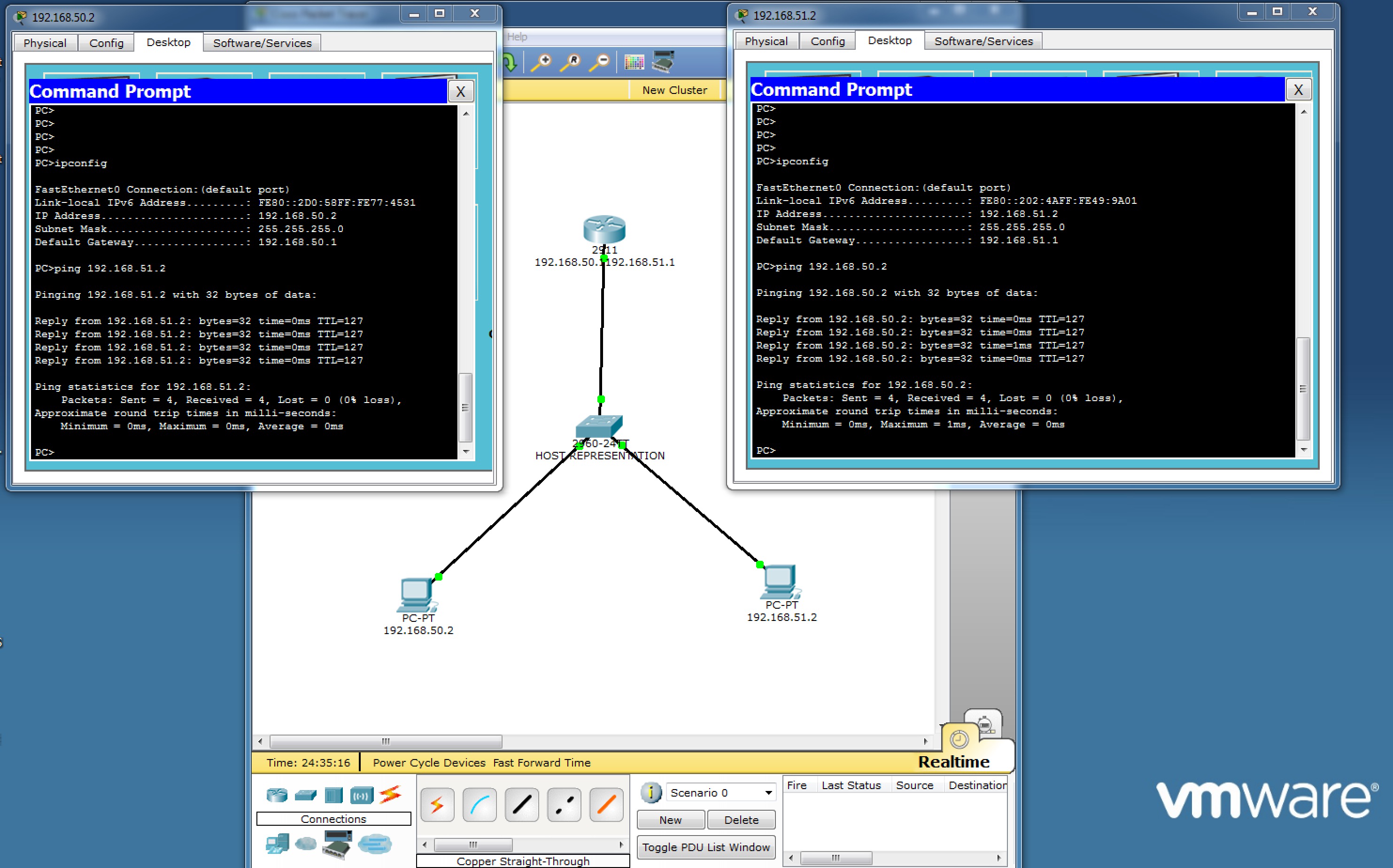The width and height of the screenshot is (1393, 868).
Task: Click the Zoom Out magnifier icon
Action: pyautogui.click(x=599, y=62)
